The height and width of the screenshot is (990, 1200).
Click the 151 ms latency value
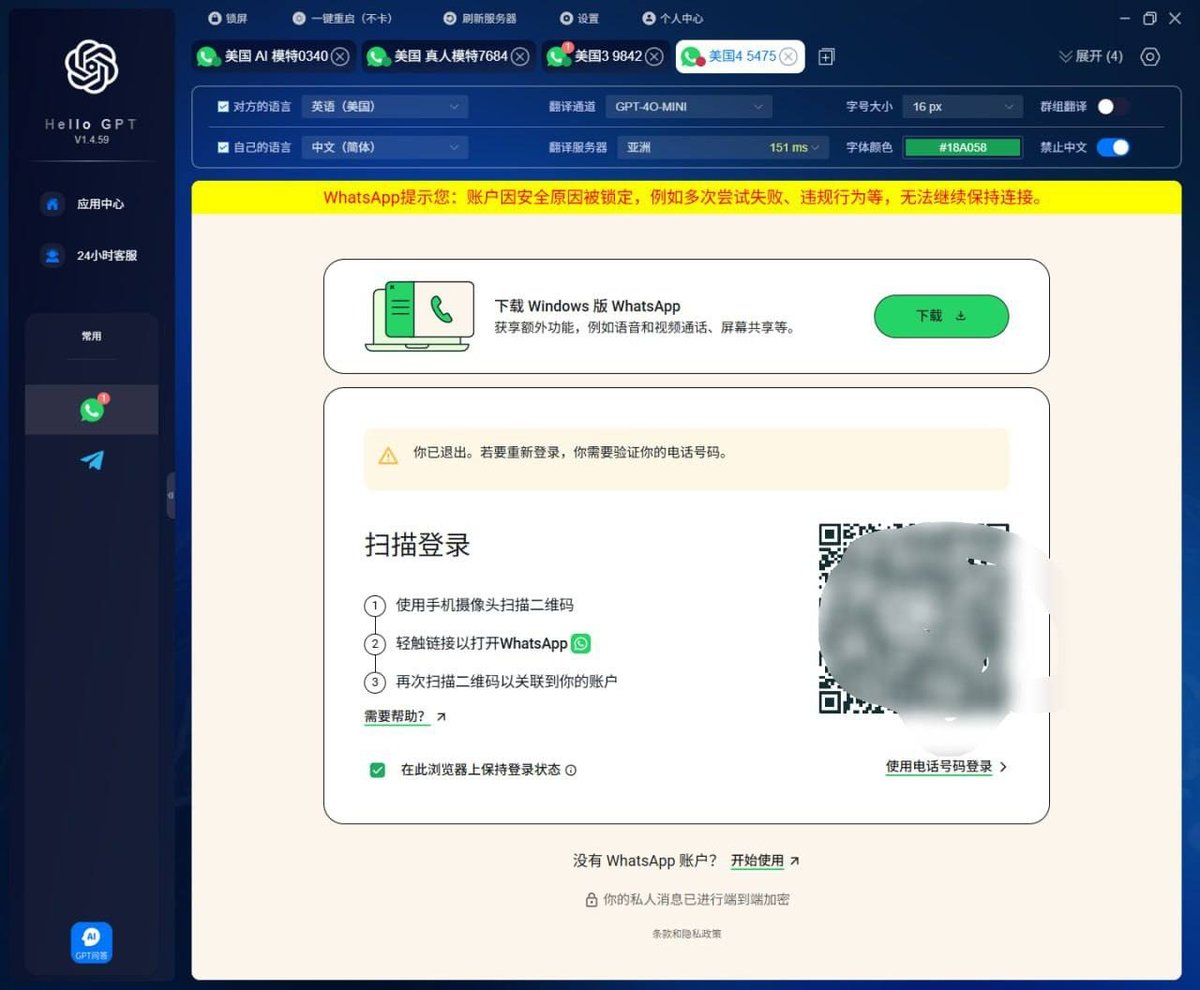tap(788, 147)
